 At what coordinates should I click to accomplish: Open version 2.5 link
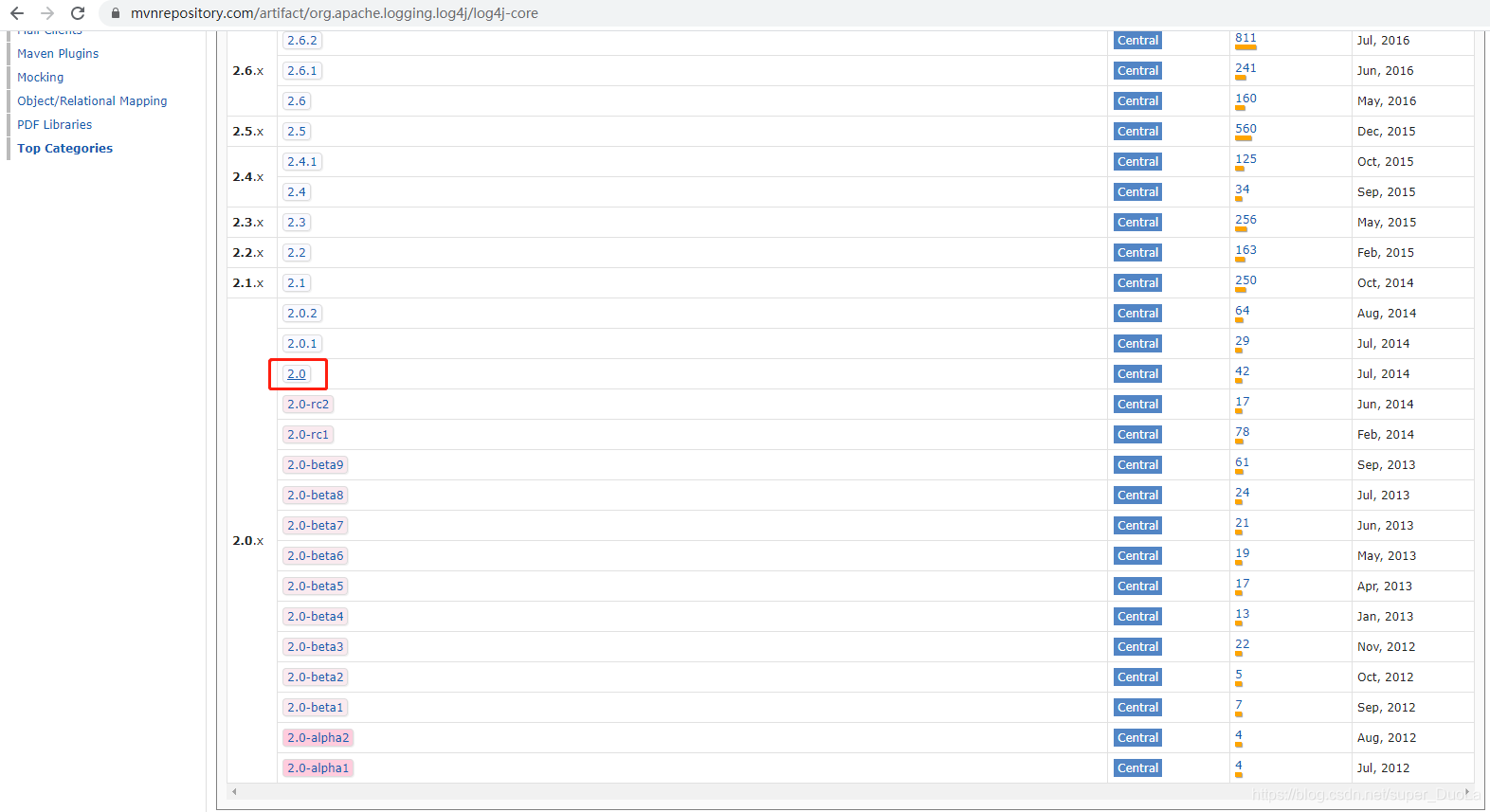tap(297, 132)
